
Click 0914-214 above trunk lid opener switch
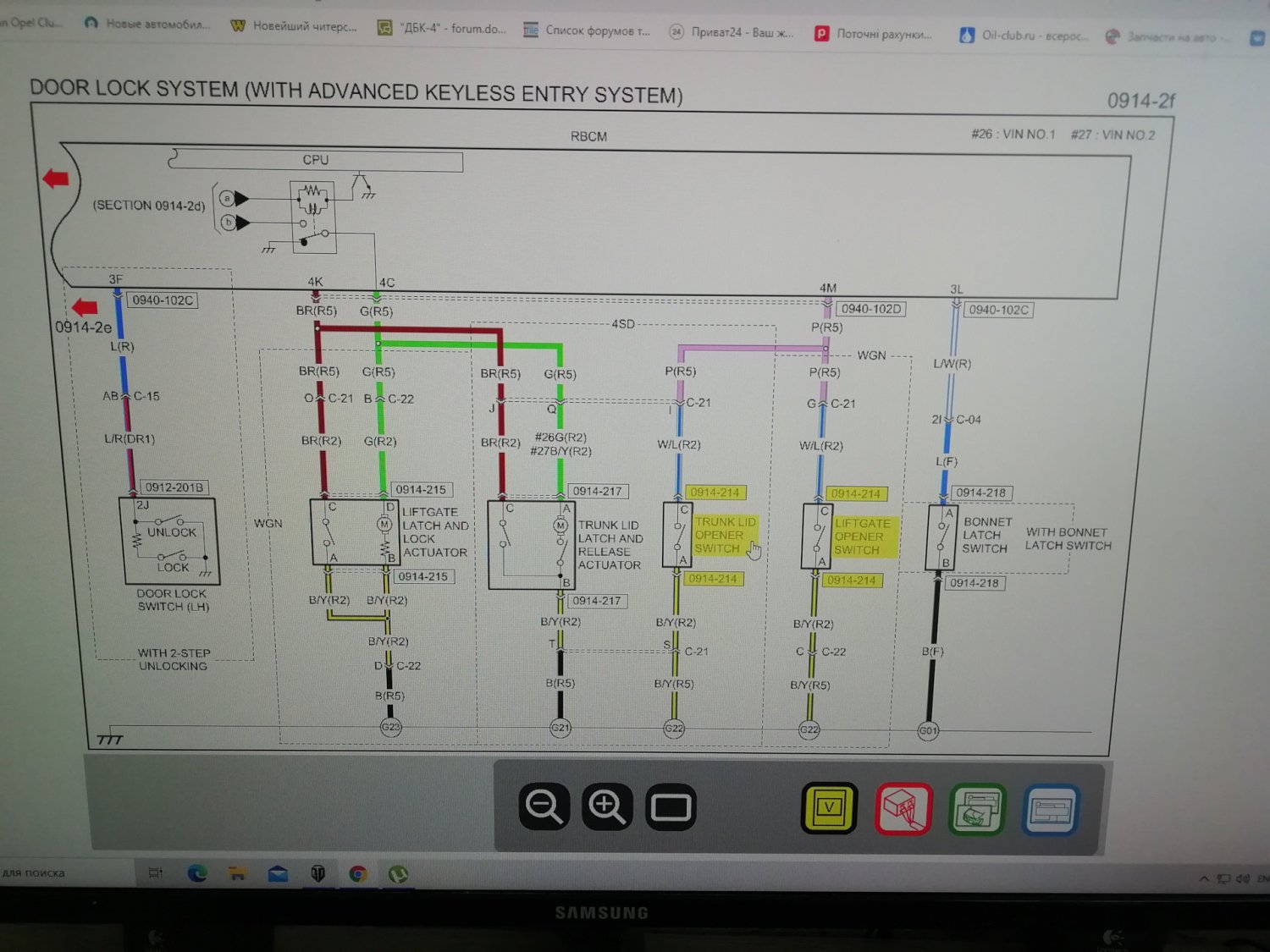coord(715,492)
